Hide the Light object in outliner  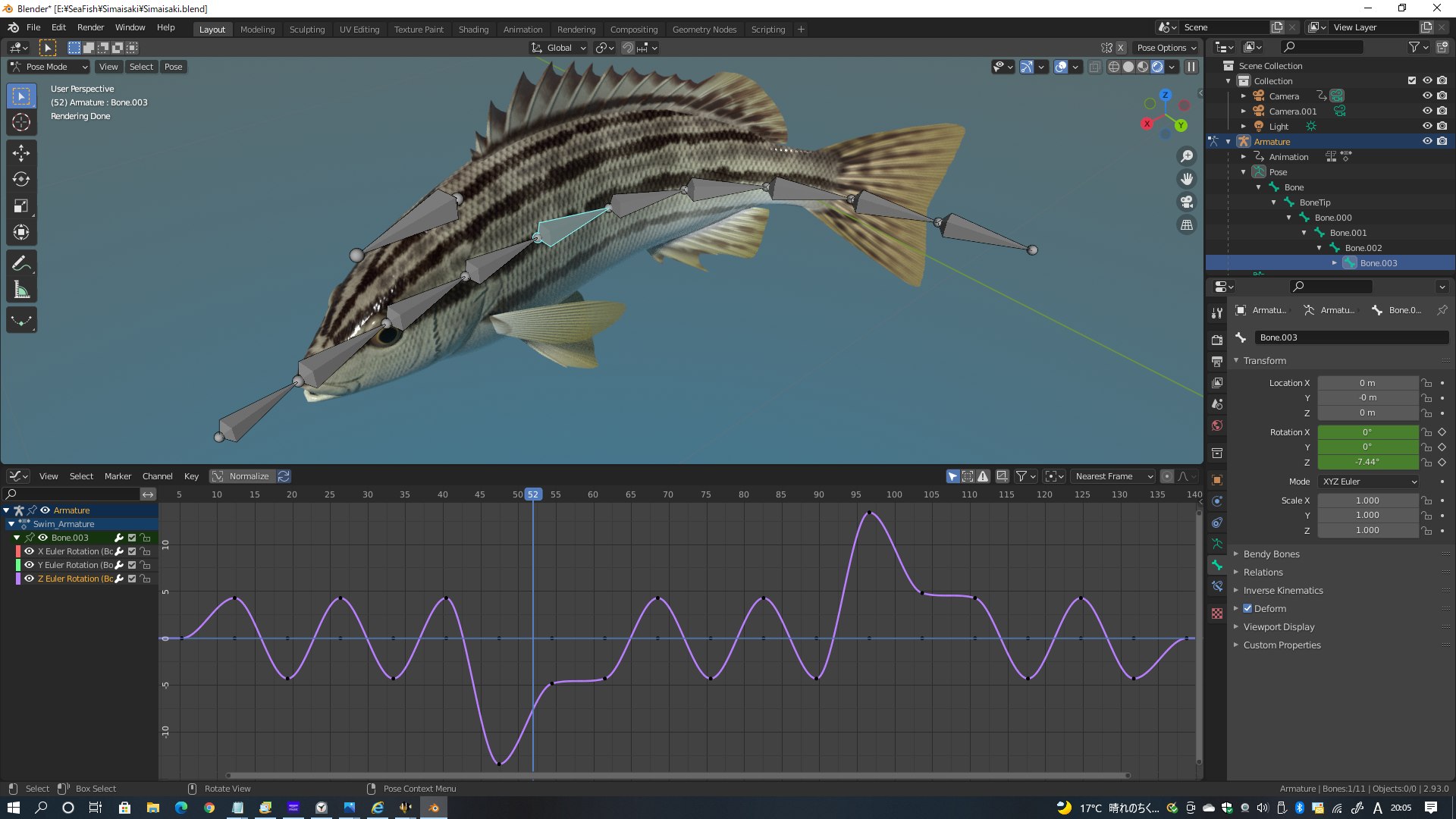pyautogui.click(x=1426, y=126)
